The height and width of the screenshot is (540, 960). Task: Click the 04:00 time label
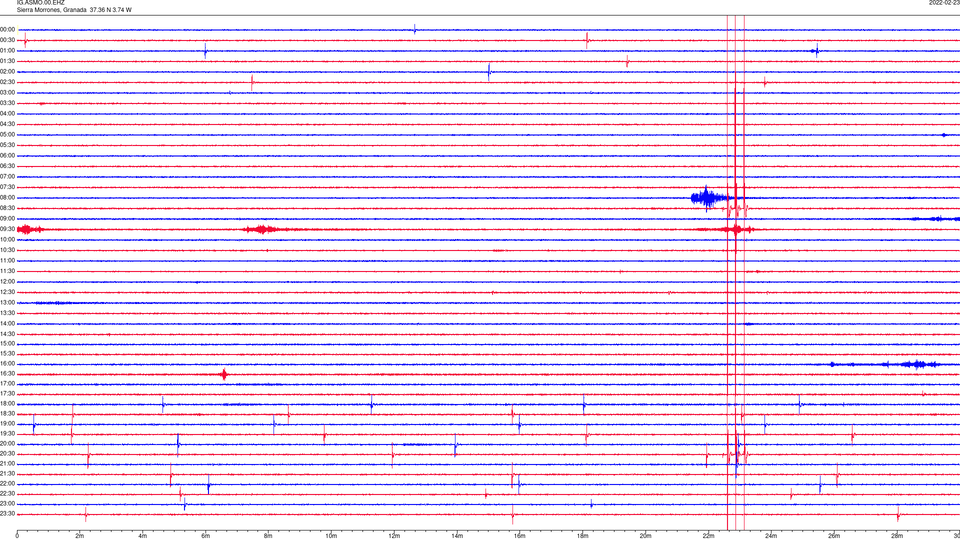tap(7, 114)
